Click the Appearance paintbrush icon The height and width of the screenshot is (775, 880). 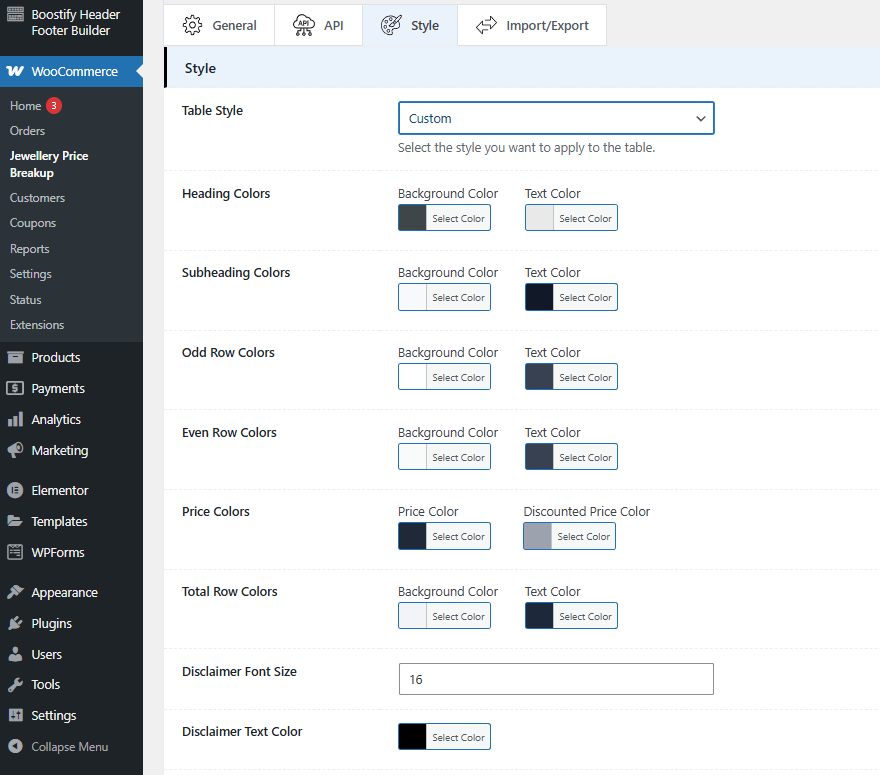pos(15,592)
